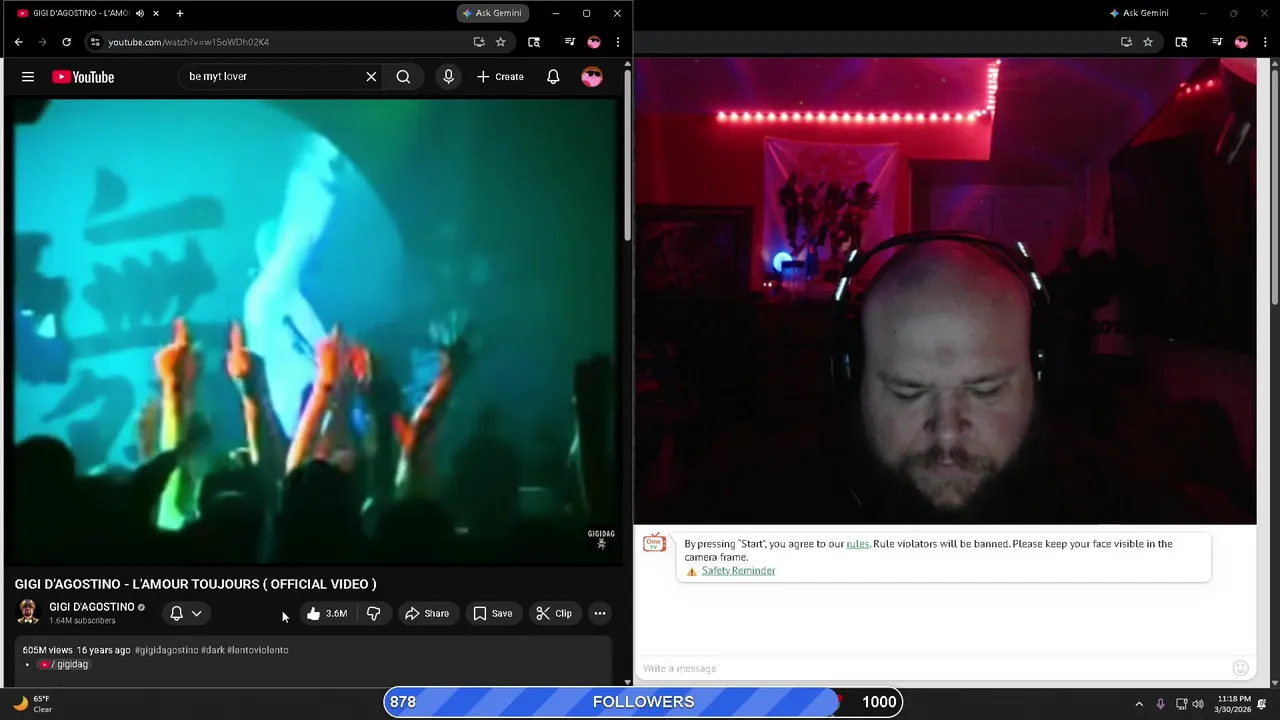
Task: Create a Clip from the video
Action: [553, 613]
